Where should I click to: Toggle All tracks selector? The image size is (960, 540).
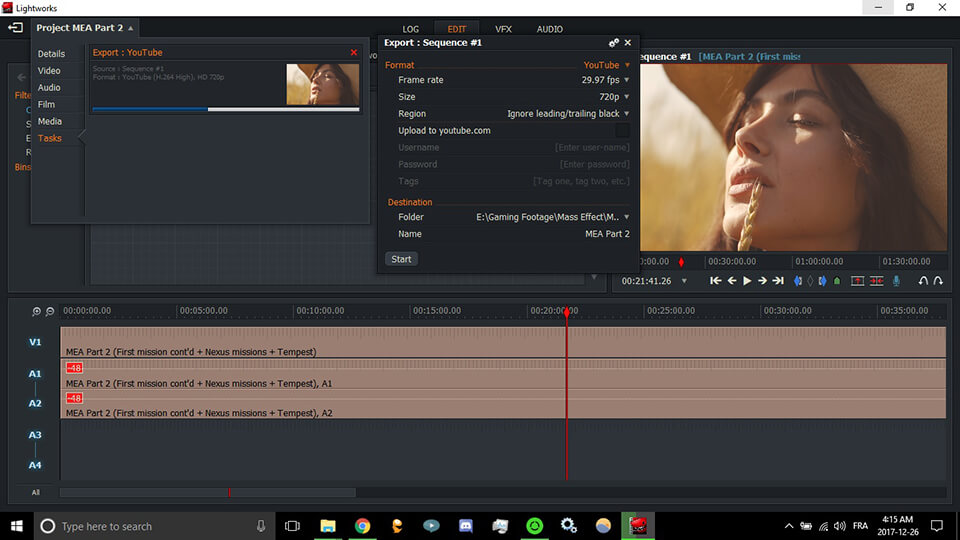(x=36, y=492)
